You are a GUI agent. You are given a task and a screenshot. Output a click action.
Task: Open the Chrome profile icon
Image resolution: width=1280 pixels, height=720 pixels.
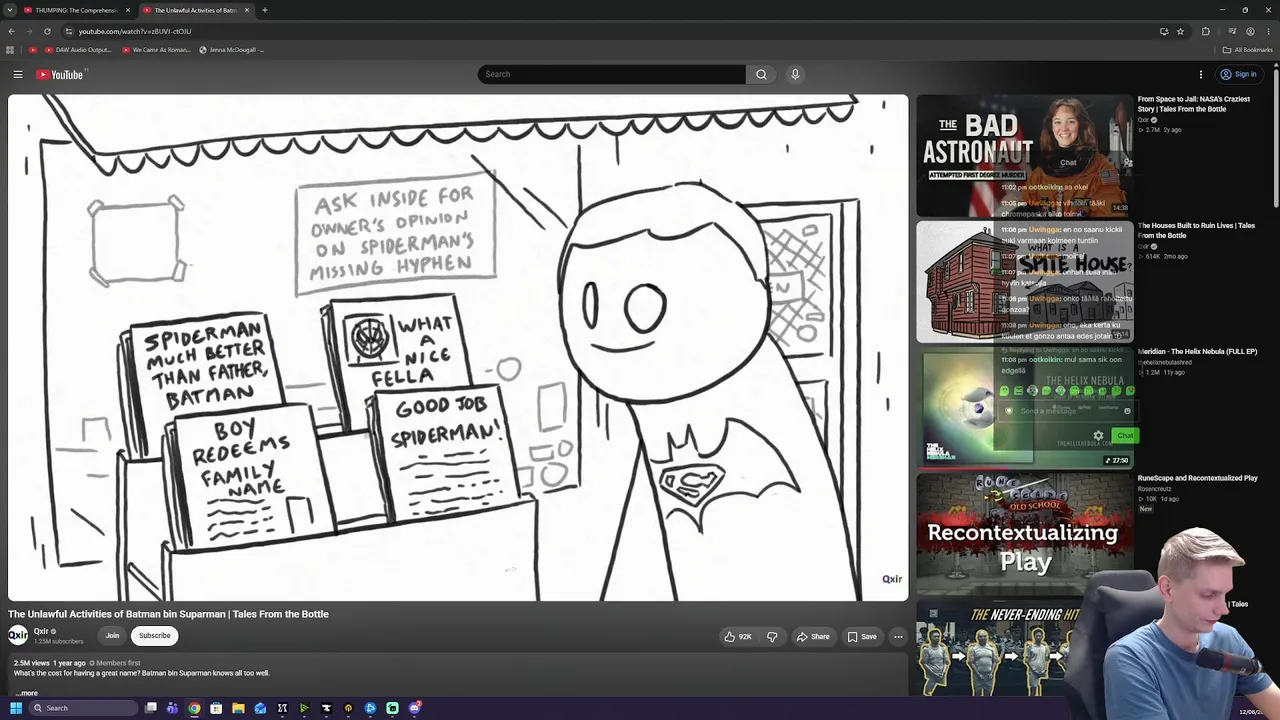coord(1250,31)
